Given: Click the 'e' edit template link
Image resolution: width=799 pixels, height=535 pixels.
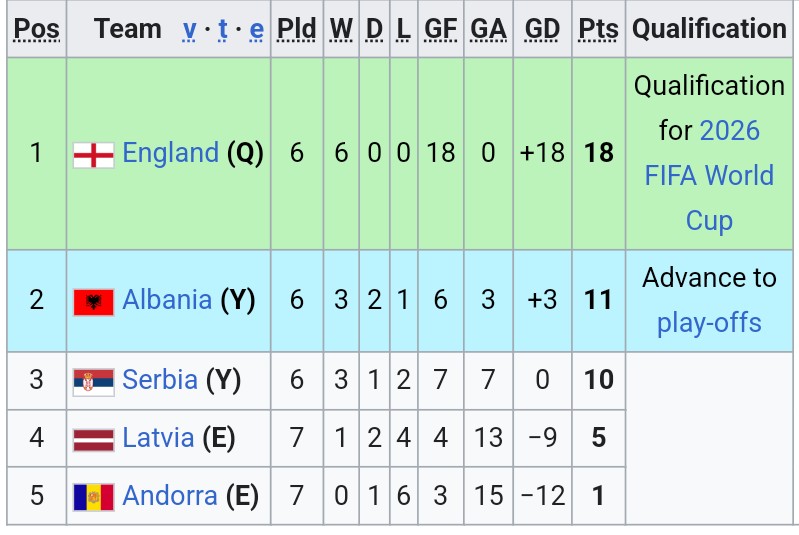Looking at the screenshot, I should 256,29.
